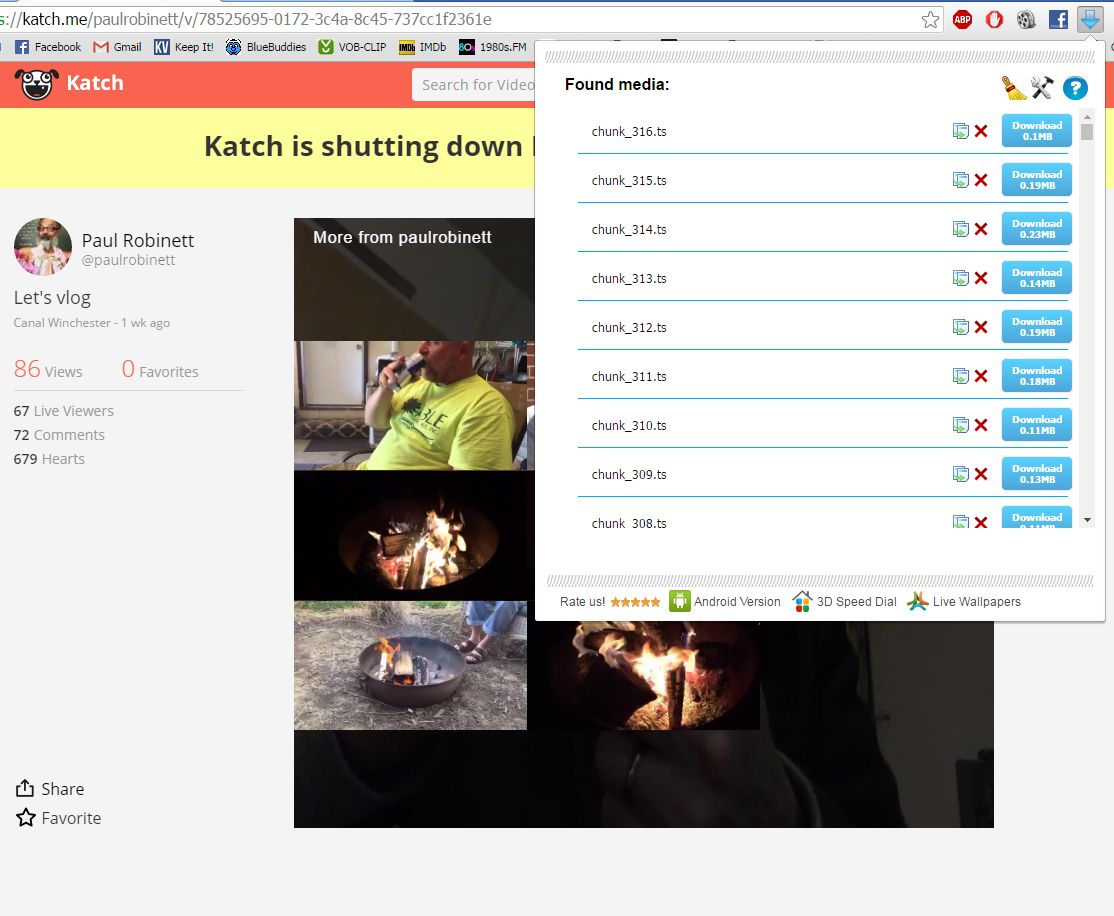
Task: Download chunk_312.ts 0.19MB
Action: click(x=1037, y=327)
